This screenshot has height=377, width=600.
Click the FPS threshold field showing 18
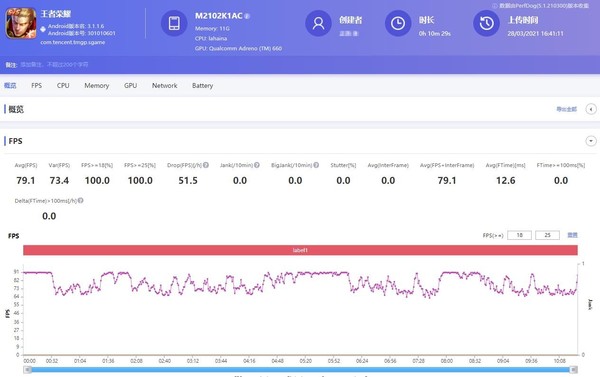click(519, 235)
